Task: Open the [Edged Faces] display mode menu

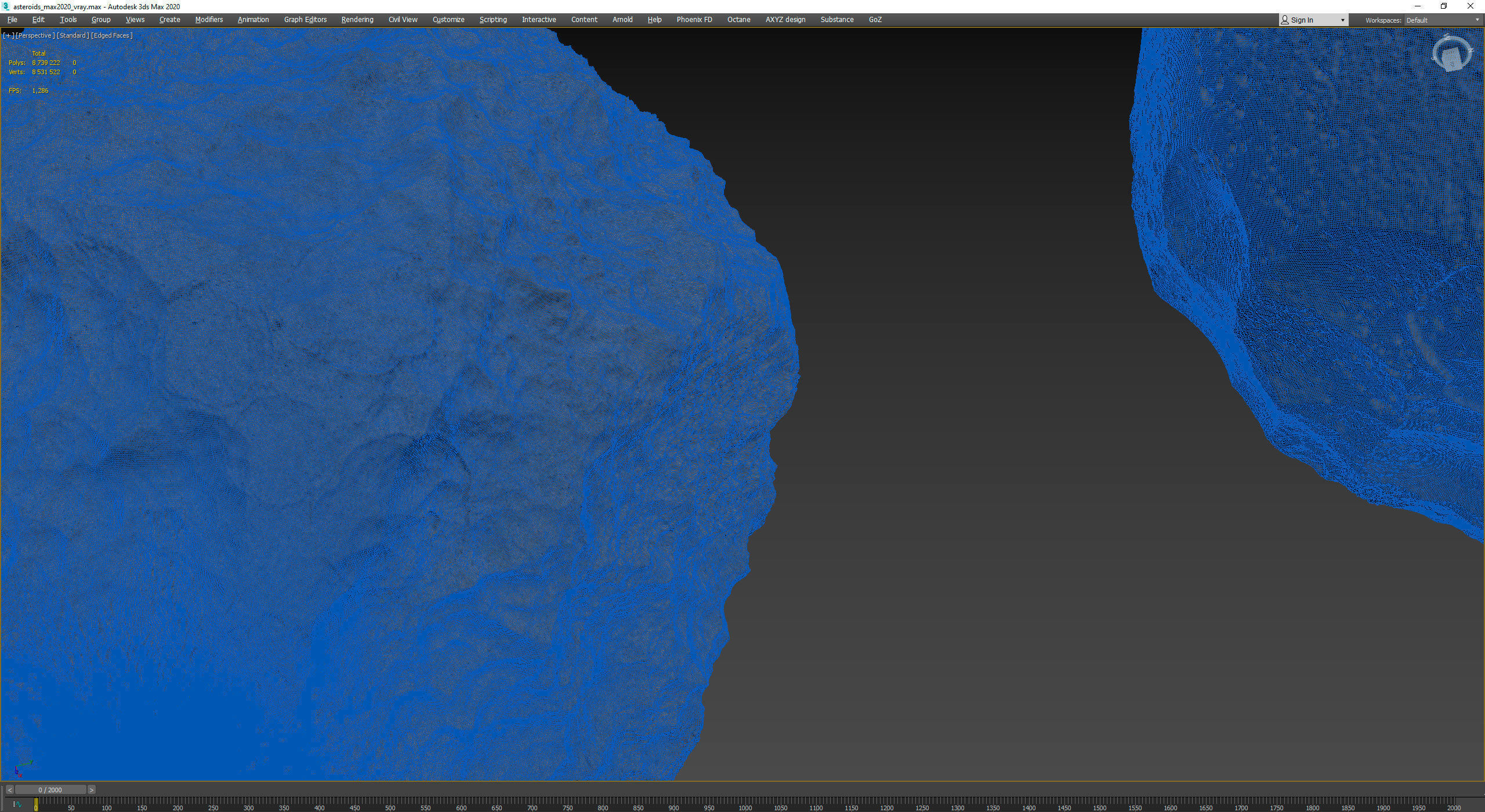Action: (x=112, y=35)
